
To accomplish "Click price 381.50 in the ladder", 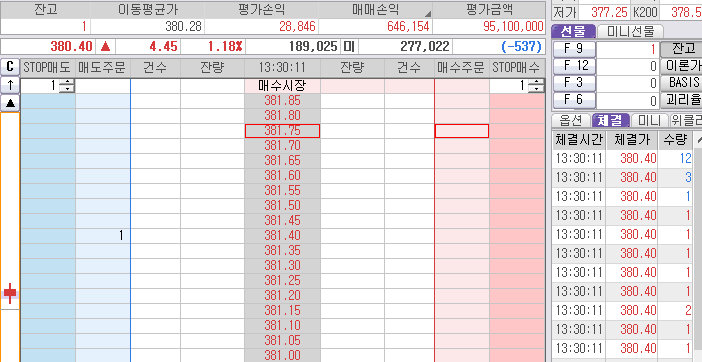I will tap(282, 205).
